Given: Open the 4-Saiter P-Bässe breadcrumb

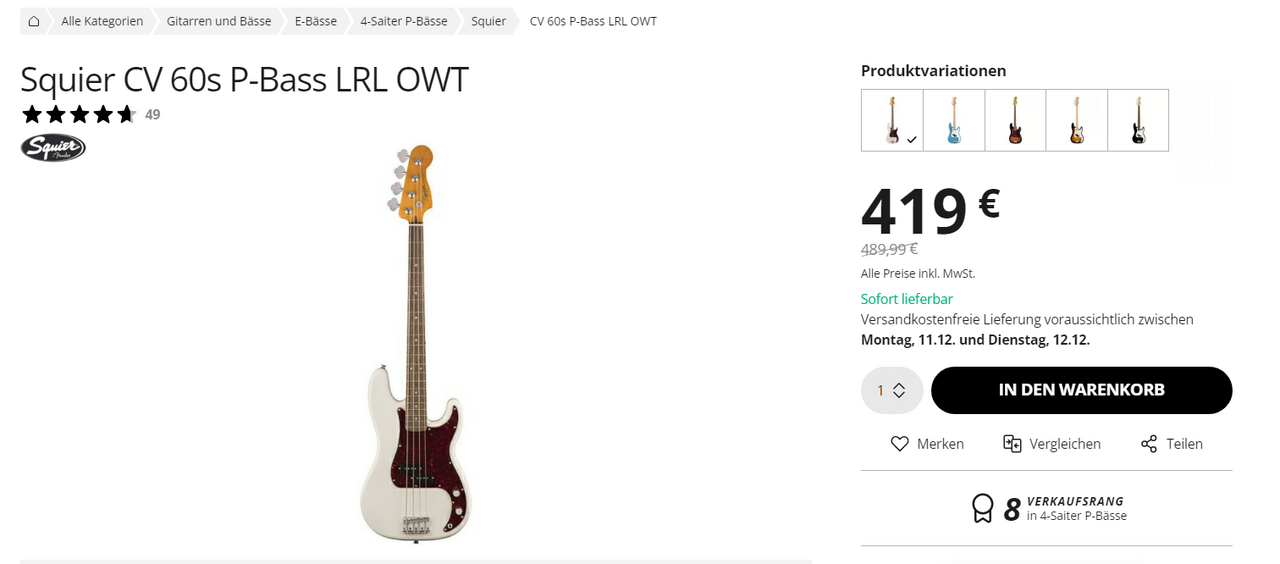Looking at the screenshot, I should coord(404,21).
